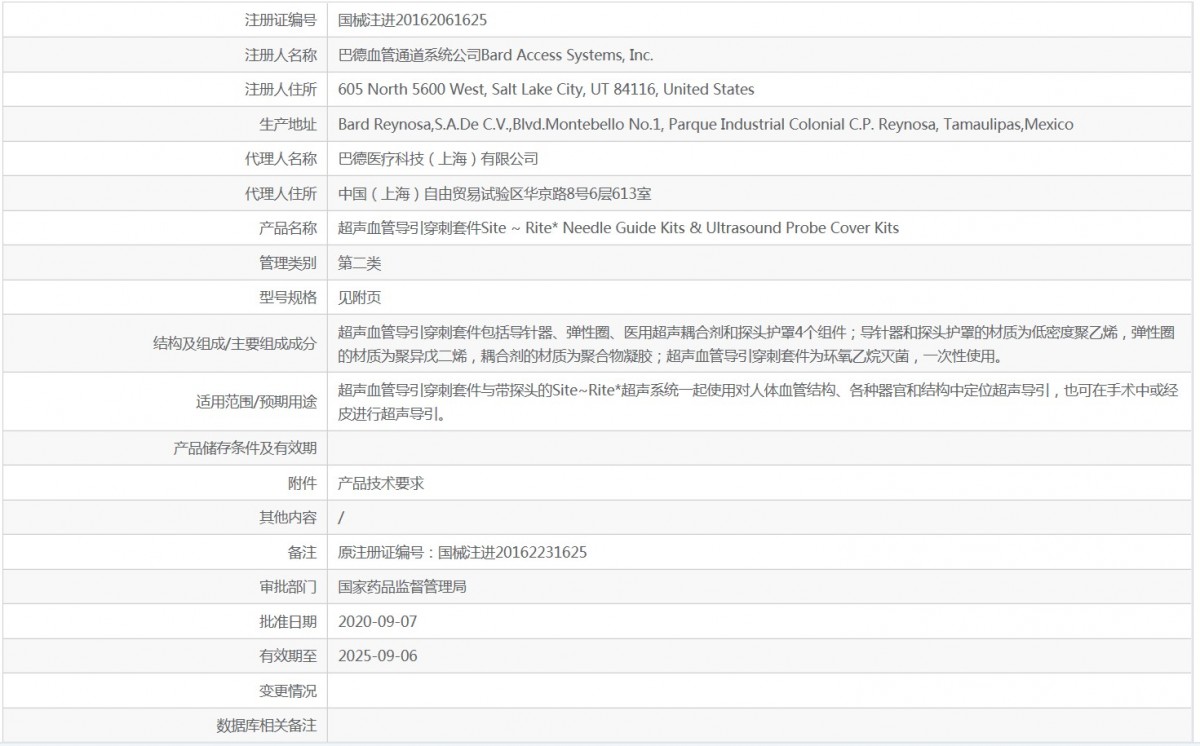Click the 数据库相关备注 label
The width and height of the screenshot is (1200, 746).
267,726
